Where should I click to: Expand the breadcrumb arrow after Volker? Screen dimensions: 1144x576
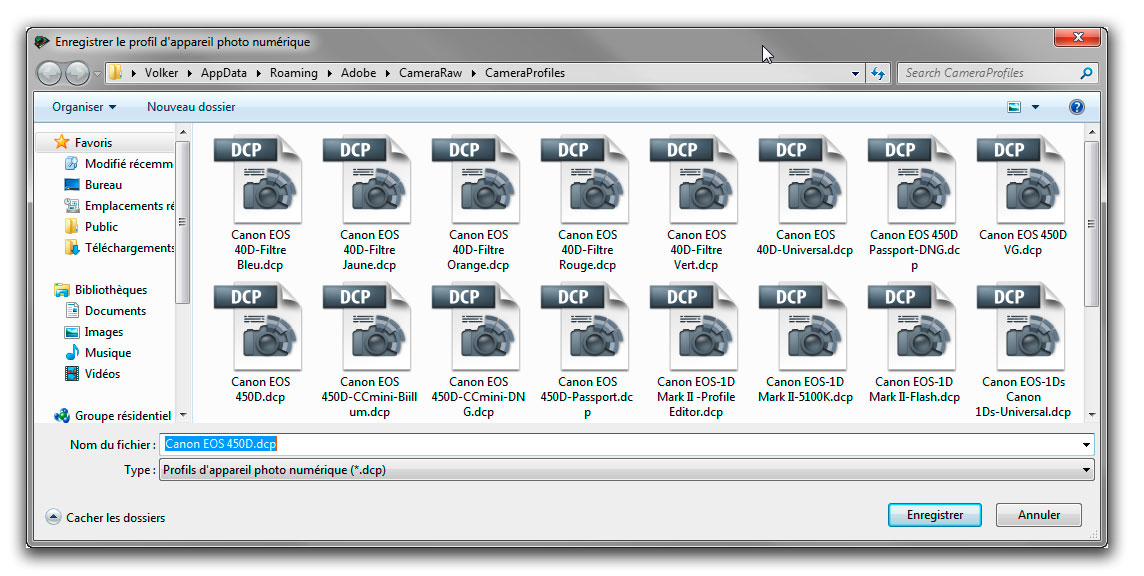click(x=190, y=73)
